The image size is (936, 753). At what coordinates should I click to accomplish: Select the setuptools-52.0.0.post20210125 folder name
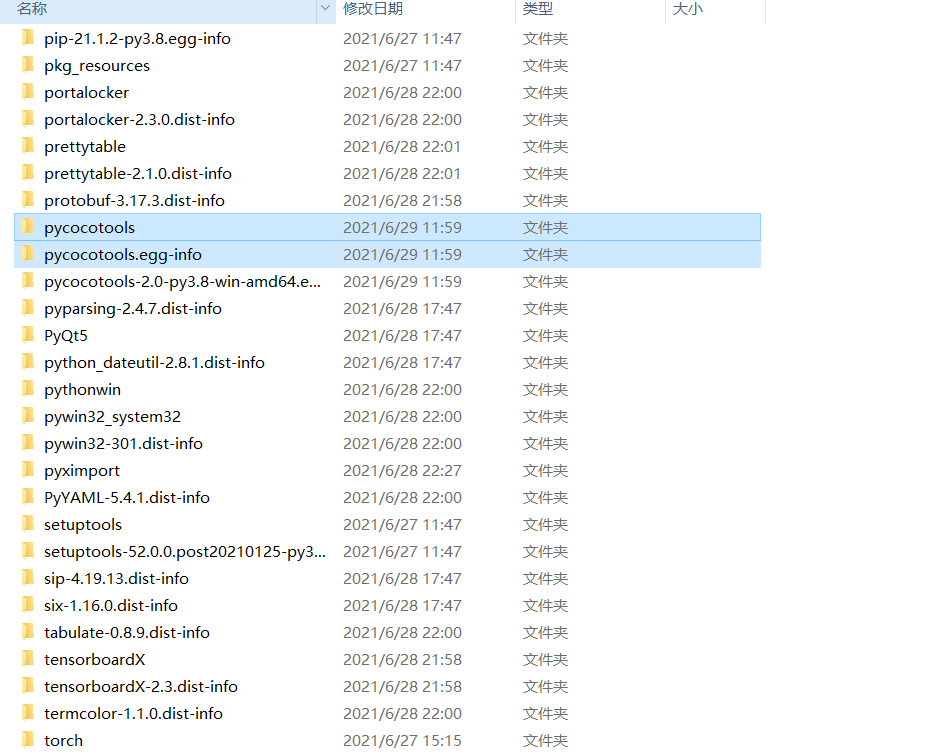click(x=185, y=552)
